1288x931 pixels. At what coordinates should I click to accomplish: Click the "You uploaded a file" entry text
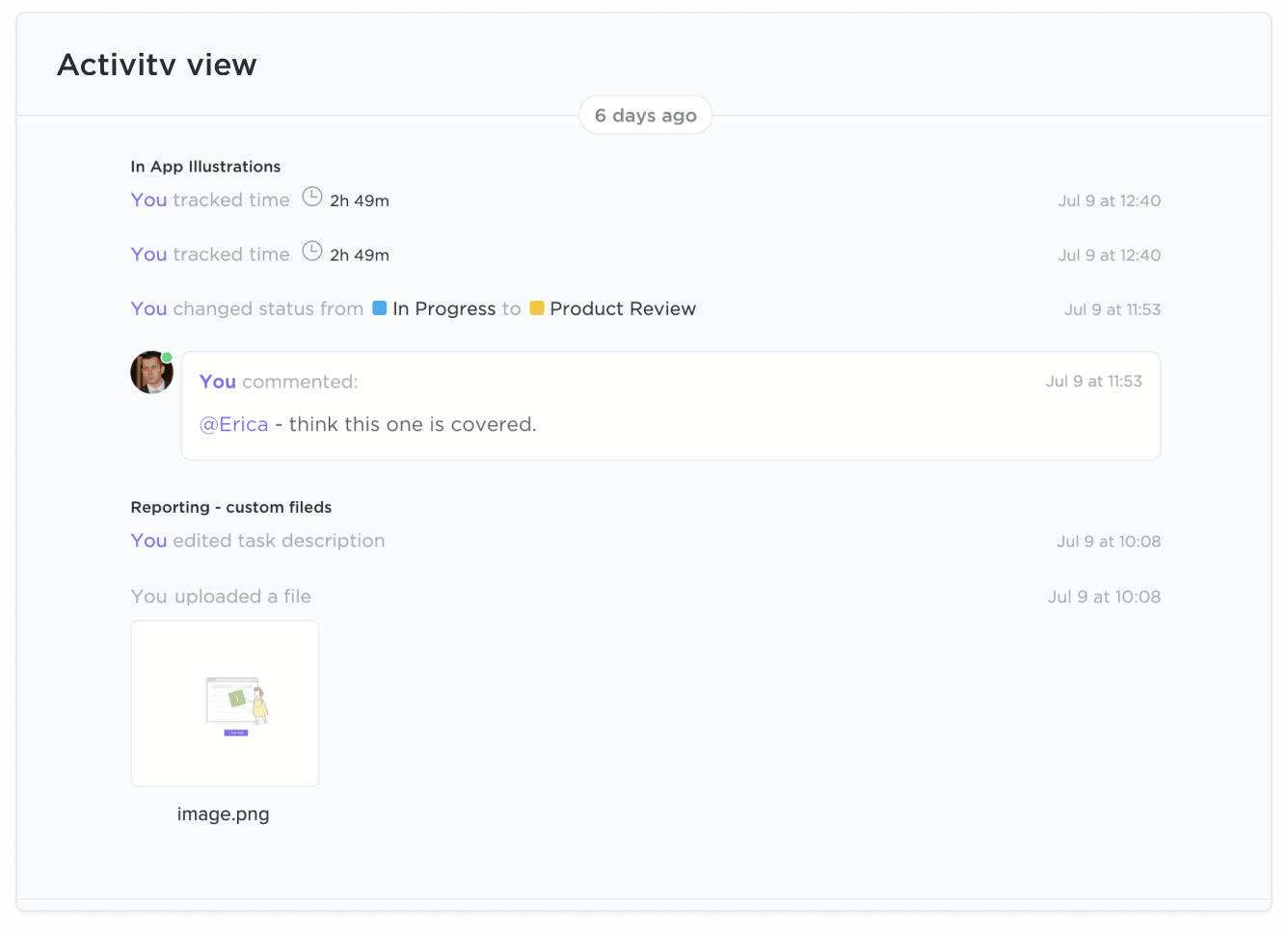coord(221,597)
